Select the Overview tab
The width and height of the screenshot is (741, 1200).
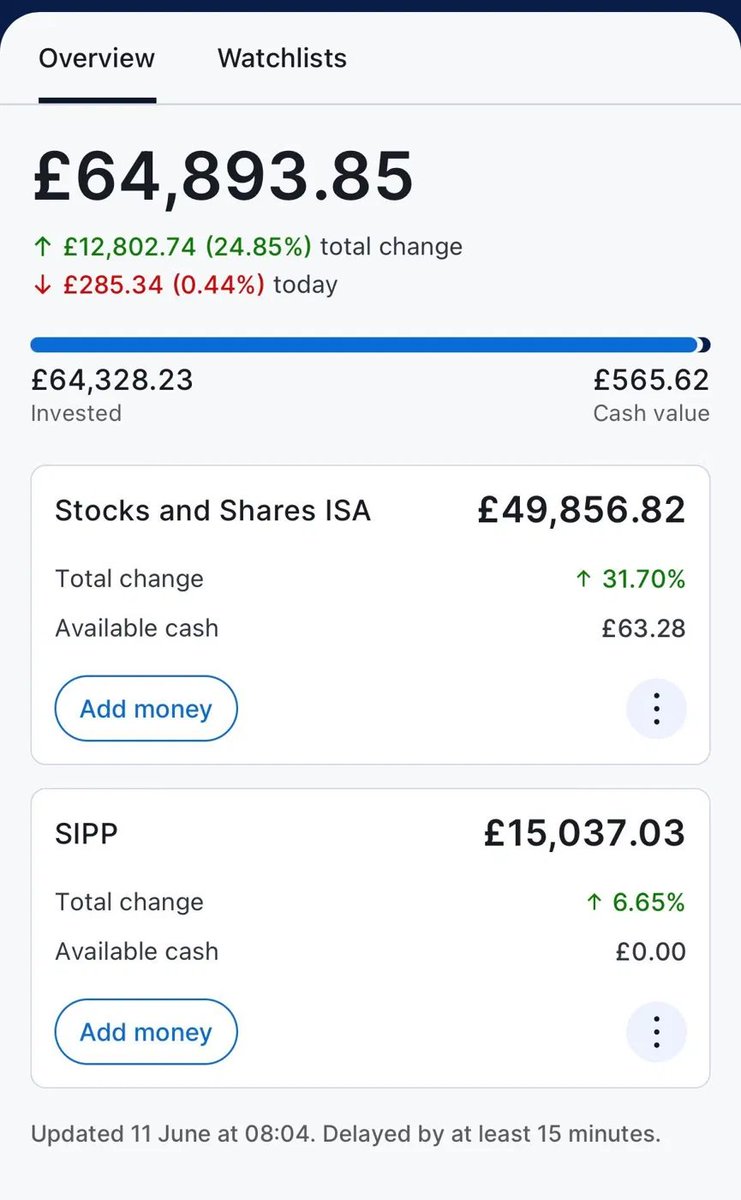point(97,58)
